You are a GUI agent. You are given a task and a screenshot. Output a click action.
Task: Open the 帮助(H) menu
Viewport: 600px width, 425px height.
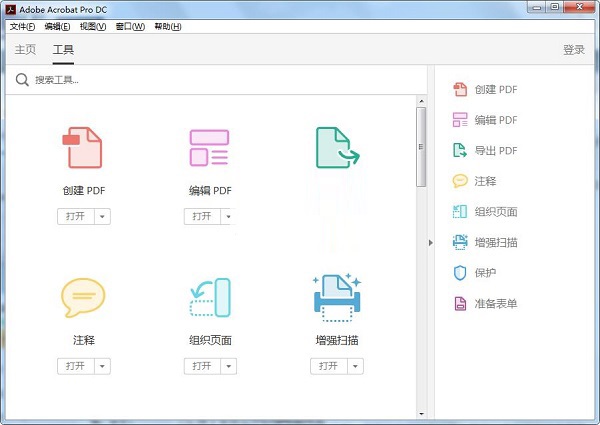(168, 26)
